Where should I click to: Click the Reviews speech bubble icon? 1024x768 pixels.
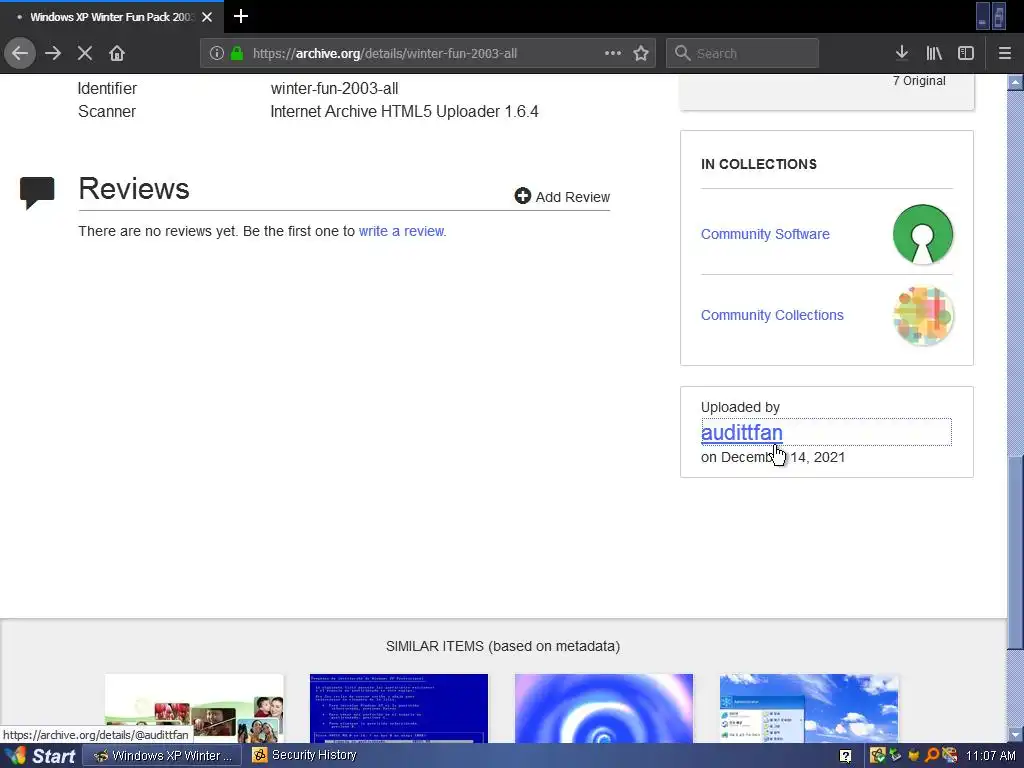(37, 192)
